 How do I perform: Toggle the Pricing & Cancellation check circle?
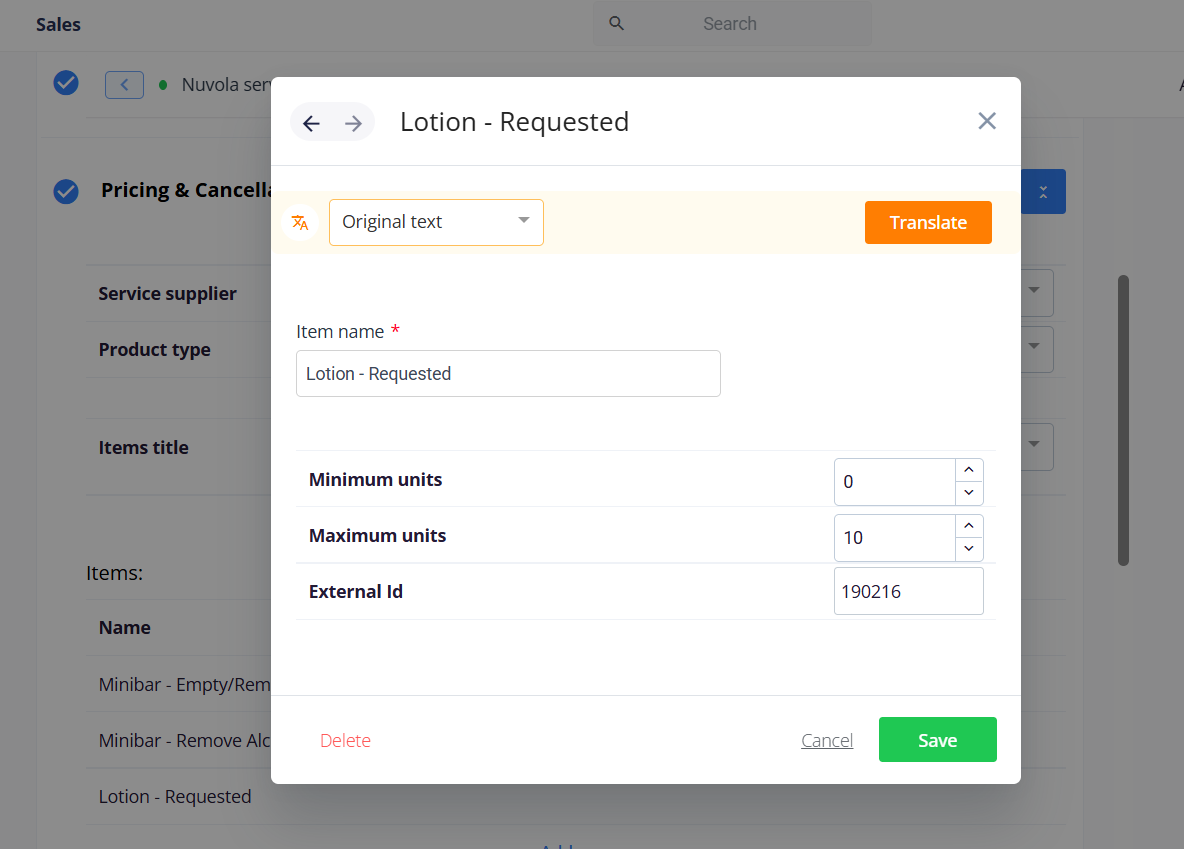tap(66, 191)
